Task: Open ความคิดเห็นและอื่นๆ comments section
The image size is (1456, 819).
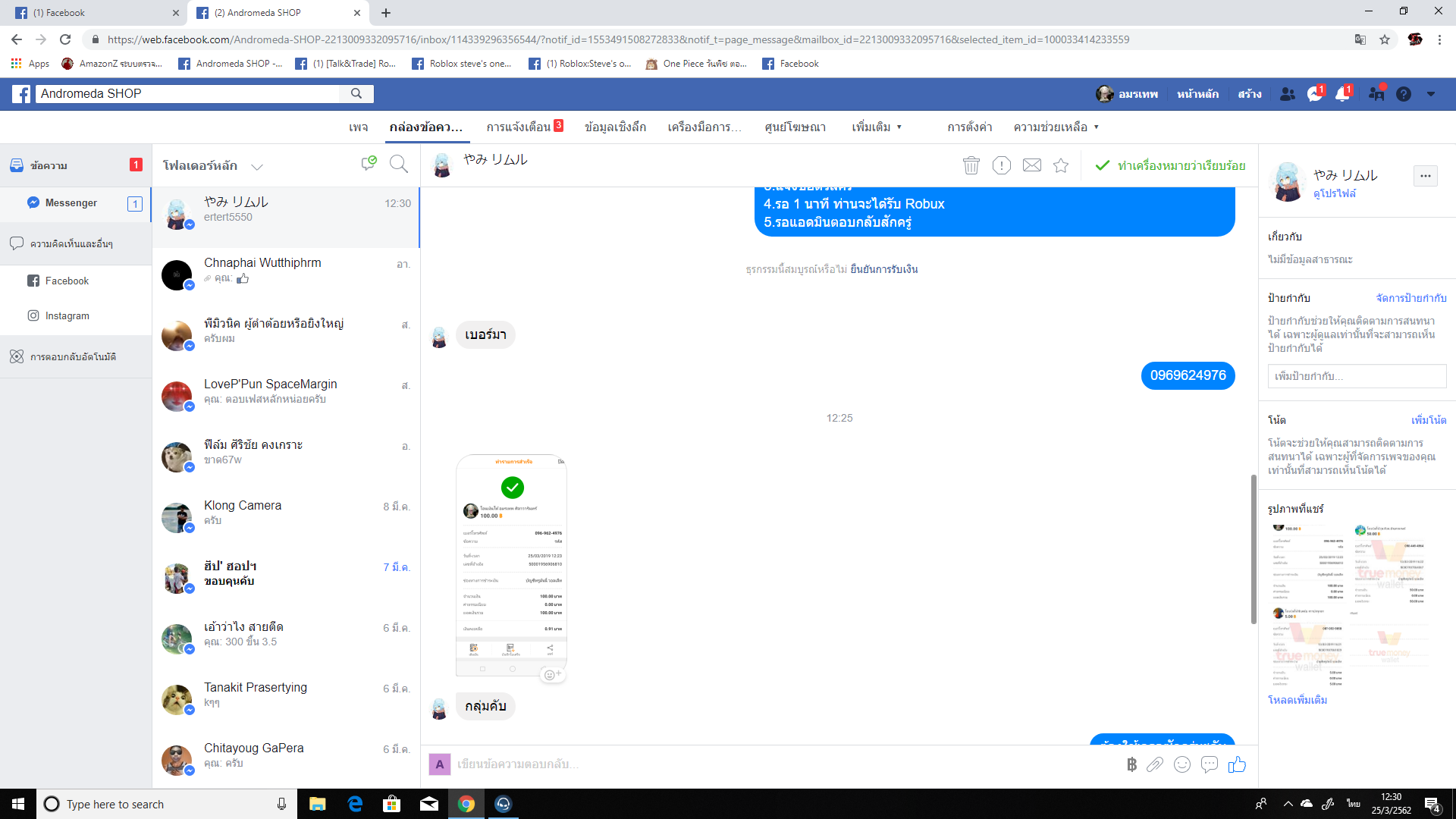Action: click(x=76, y=243)
